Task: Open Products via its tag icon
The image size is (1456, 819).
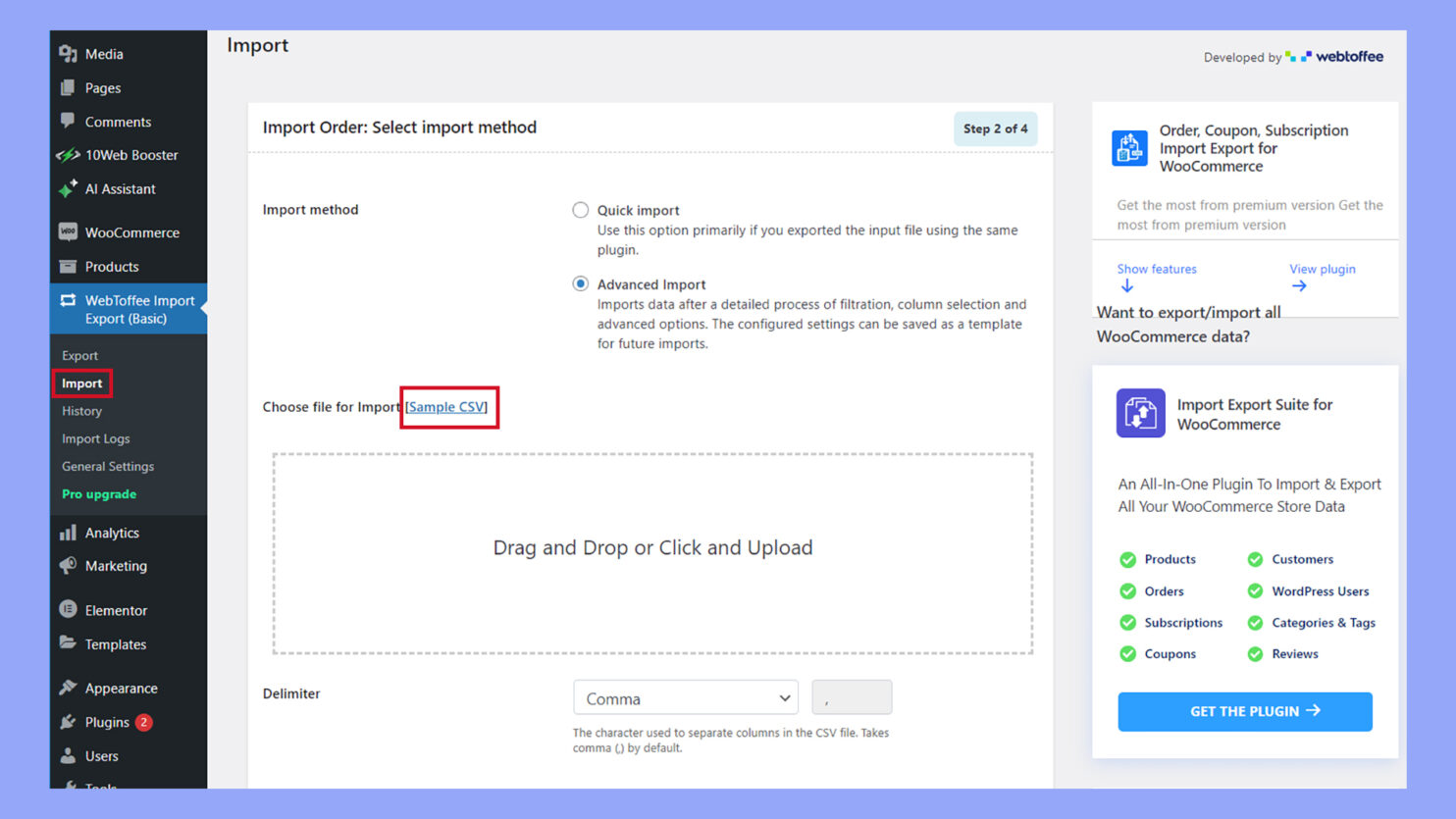Action: click(x=68, y=266)
